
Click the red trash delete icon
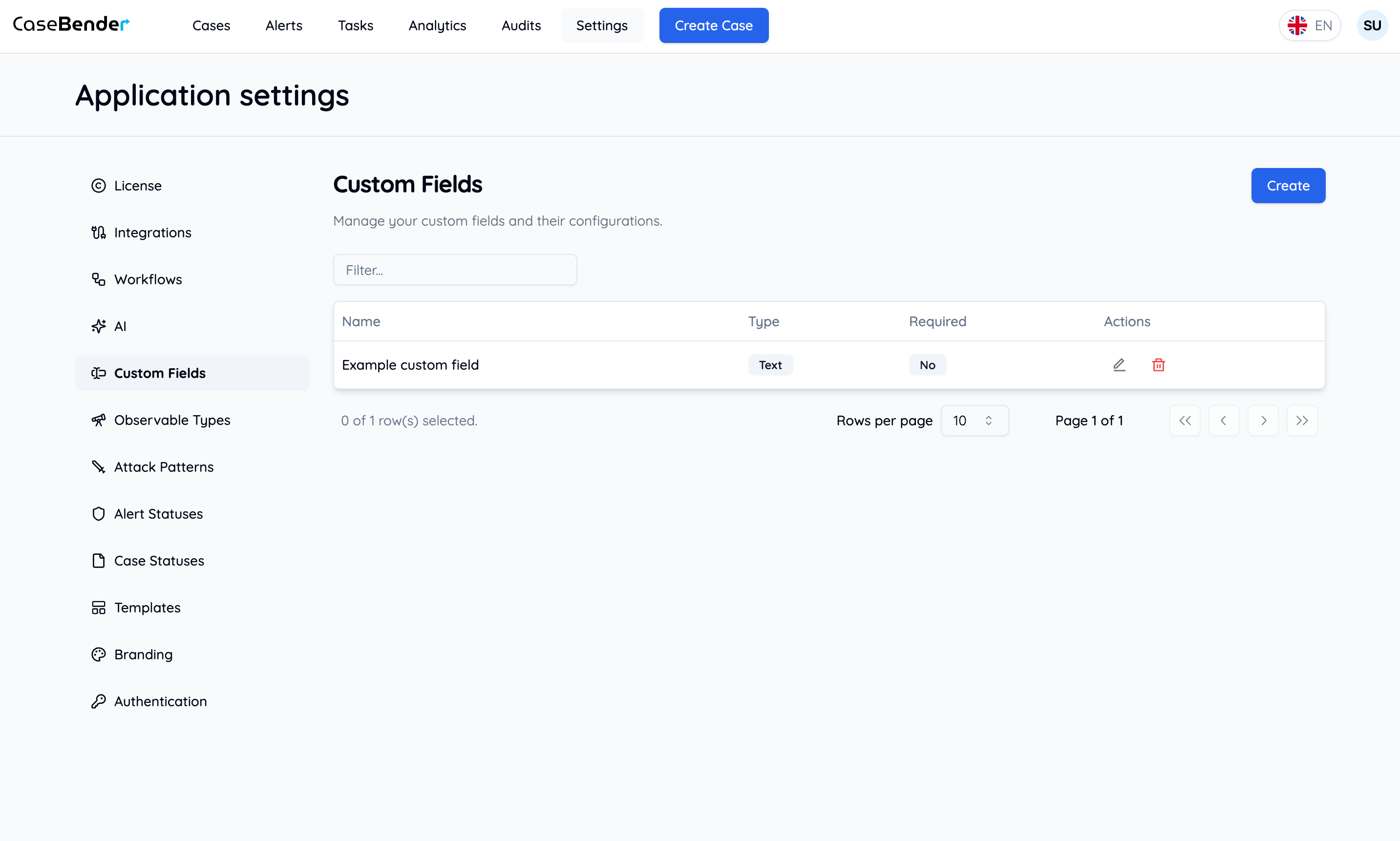tap(1159, 365)
